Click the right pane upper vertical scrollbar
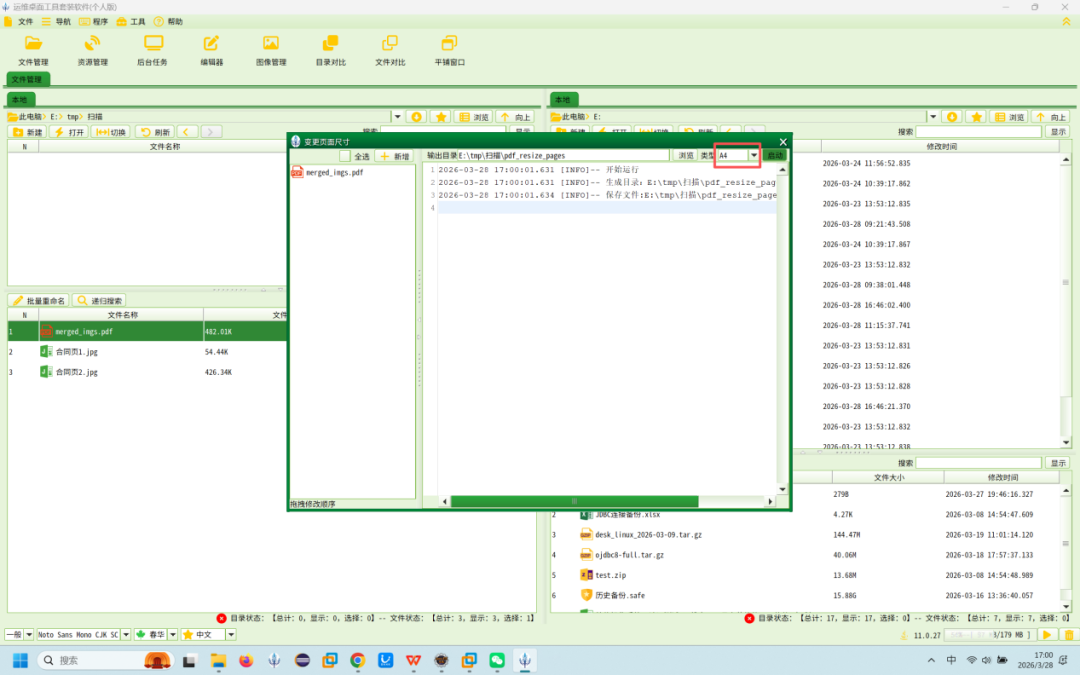 click(x=1066, y=300)
